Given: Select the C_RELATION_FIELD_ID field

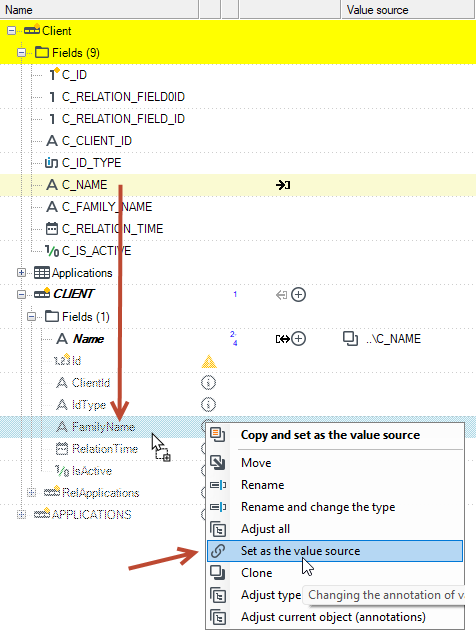Looking at the screenshot, I should coord(123,119).
